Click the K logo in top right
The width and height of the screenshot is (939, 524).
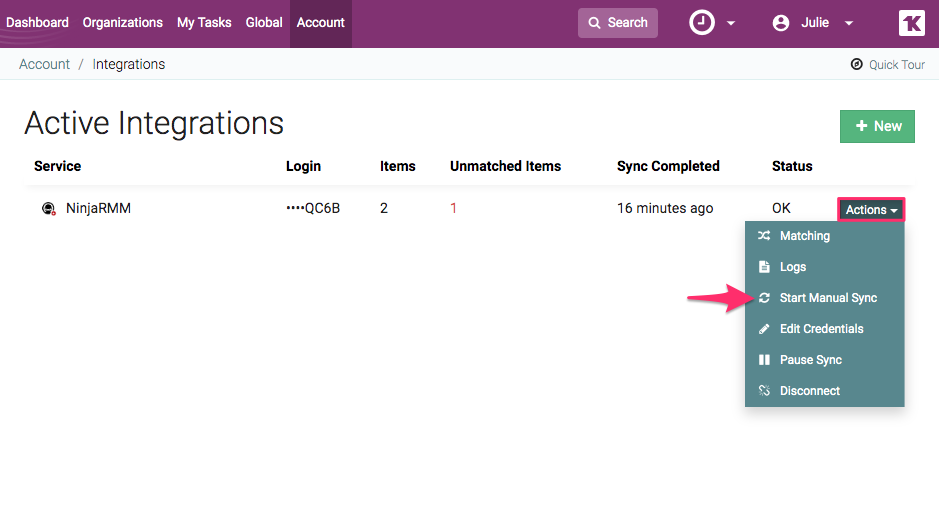coord(911,23)
